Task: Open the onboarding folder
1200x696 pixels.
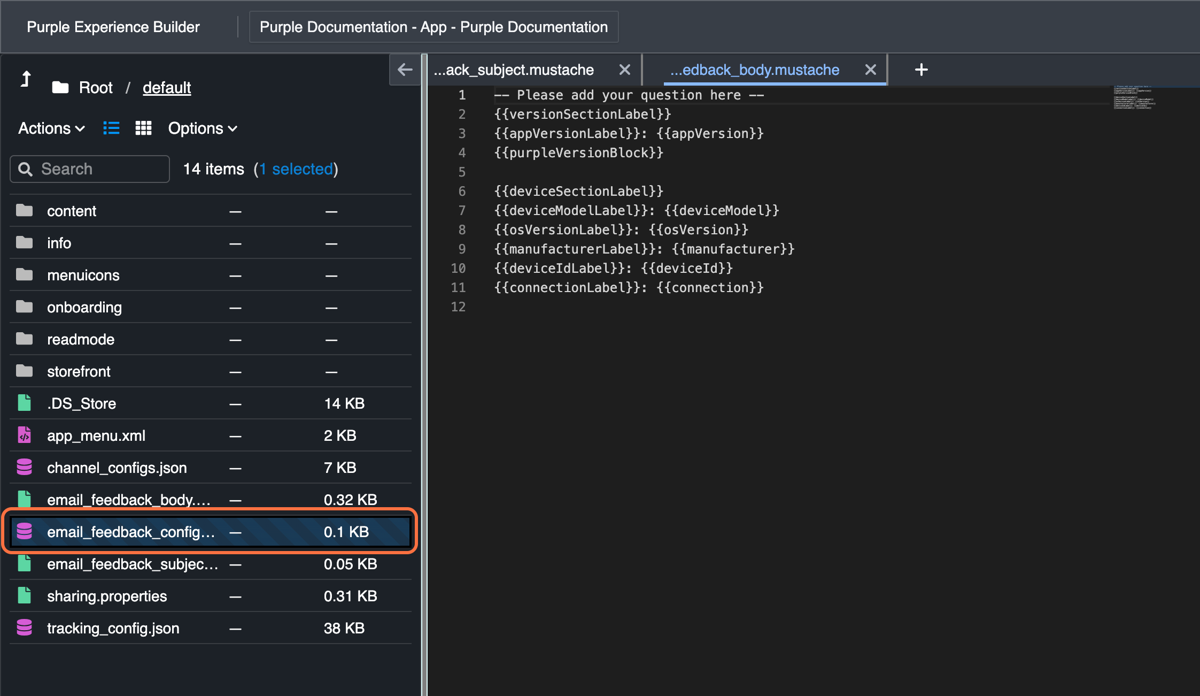Action: 84,307
